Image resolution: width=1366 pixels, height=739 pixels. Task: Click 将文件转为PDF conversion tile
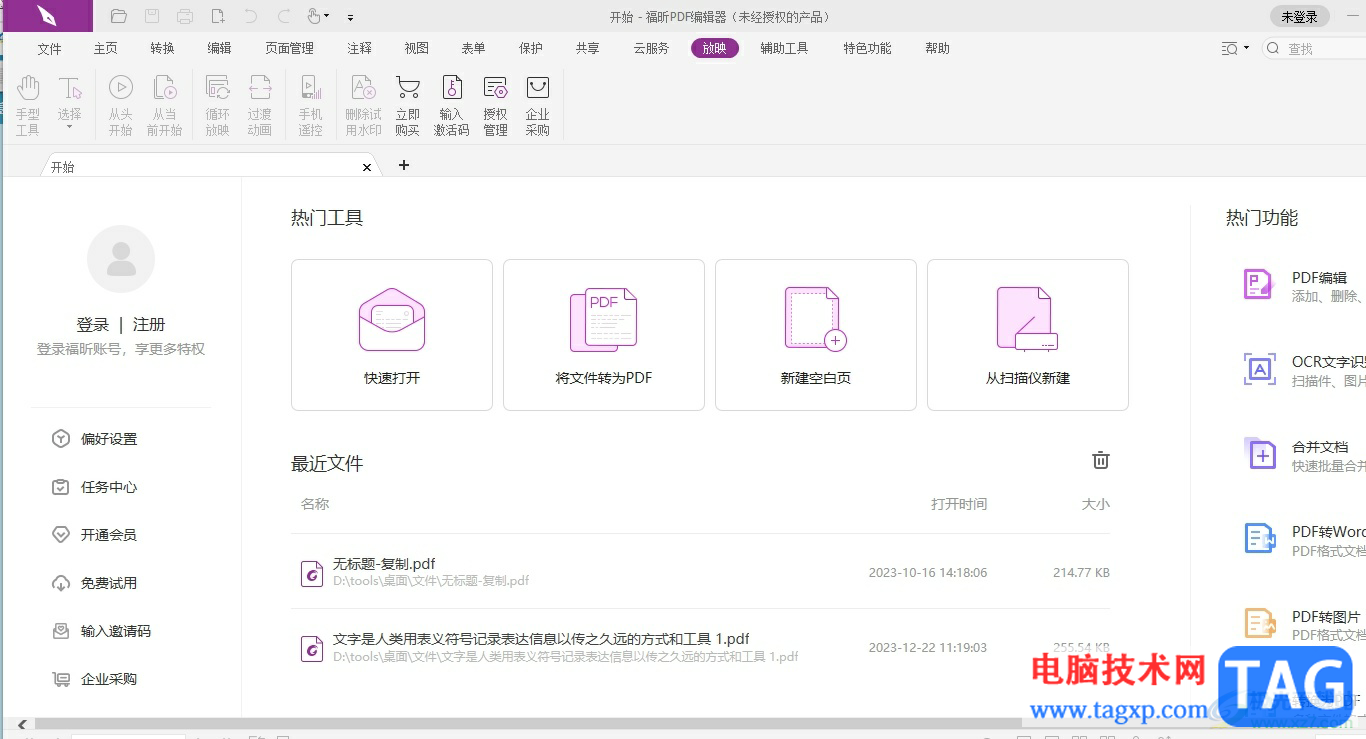(x=604, y=334)
